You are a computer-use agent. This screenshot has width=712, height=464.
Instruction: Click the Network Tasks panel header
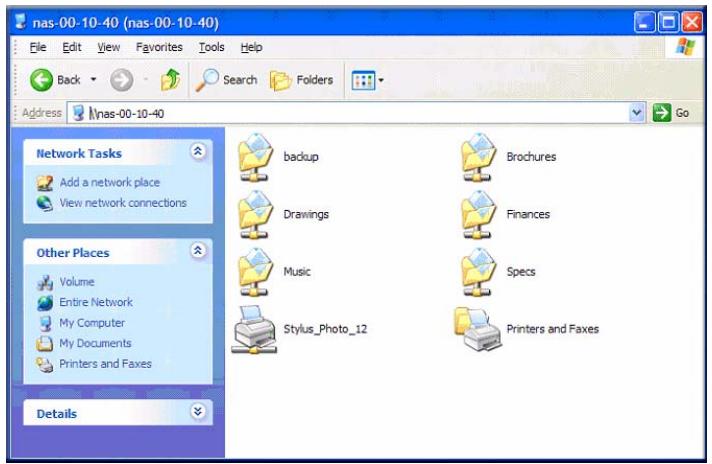click(x=118, y=153)
